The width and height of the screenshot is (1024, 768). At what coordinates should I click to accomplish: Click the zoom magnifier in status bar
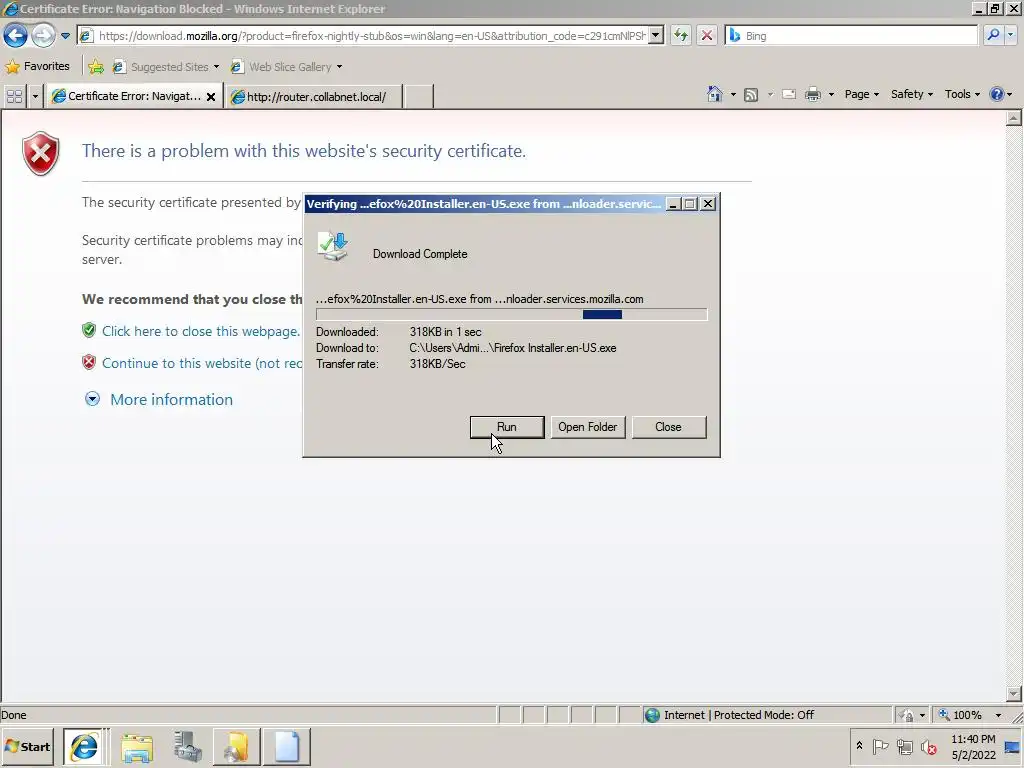coord(944,715)
